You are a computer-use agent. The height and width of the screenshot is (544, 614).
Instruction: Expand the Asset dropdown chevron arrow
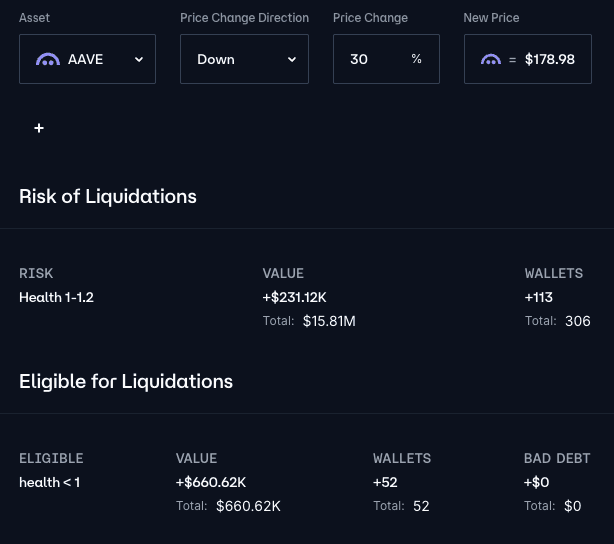[x=139, y=59]
